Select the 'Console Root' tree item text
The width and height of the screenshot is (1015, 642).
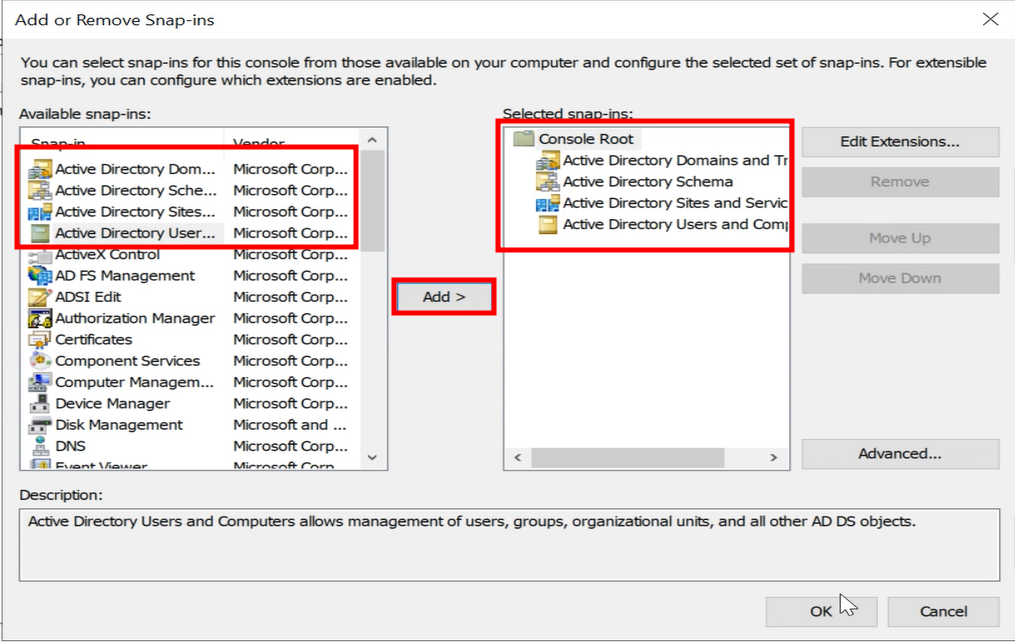point(586,139)
